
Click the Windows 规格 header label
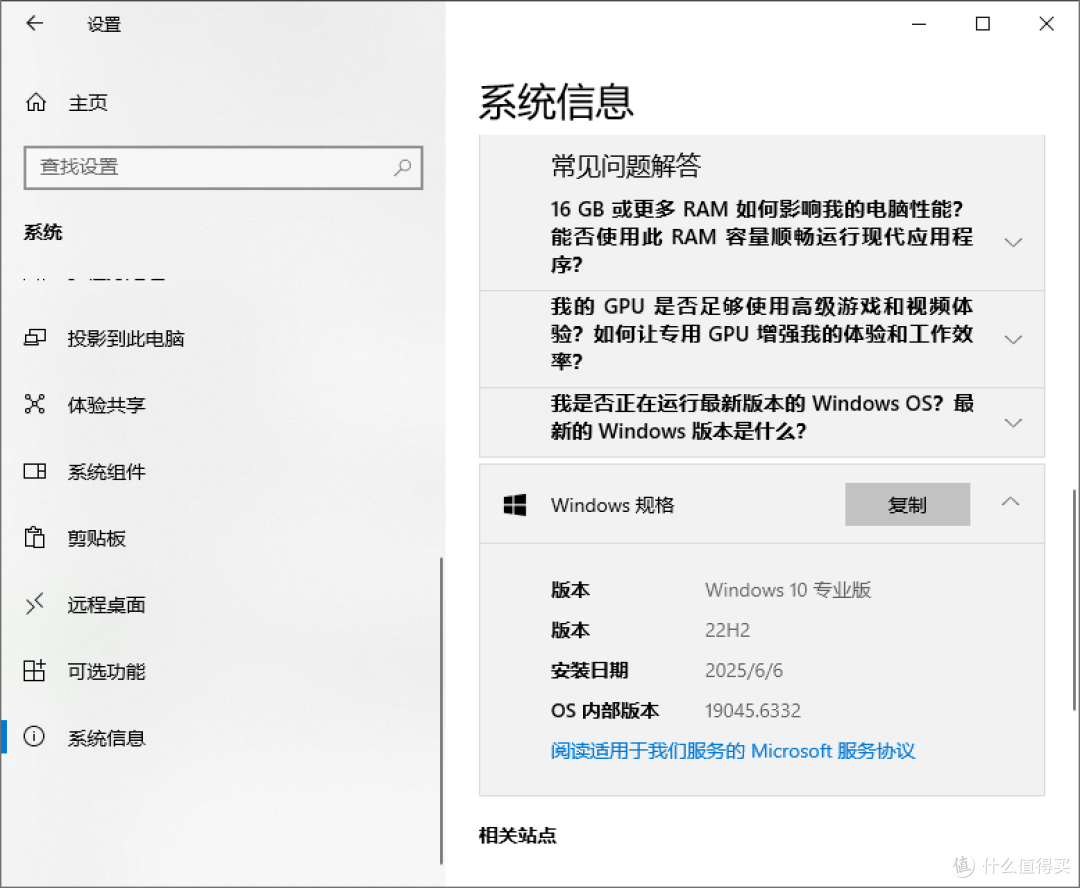click(x=612, y=505)
